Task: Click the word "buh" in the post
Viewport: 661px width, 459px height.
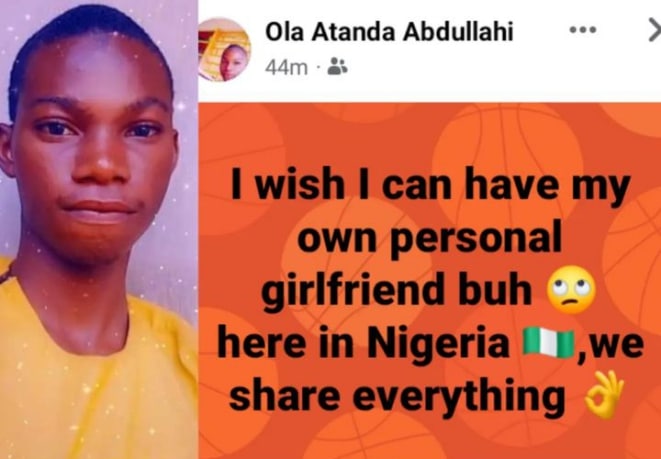Action: (504, 293)
